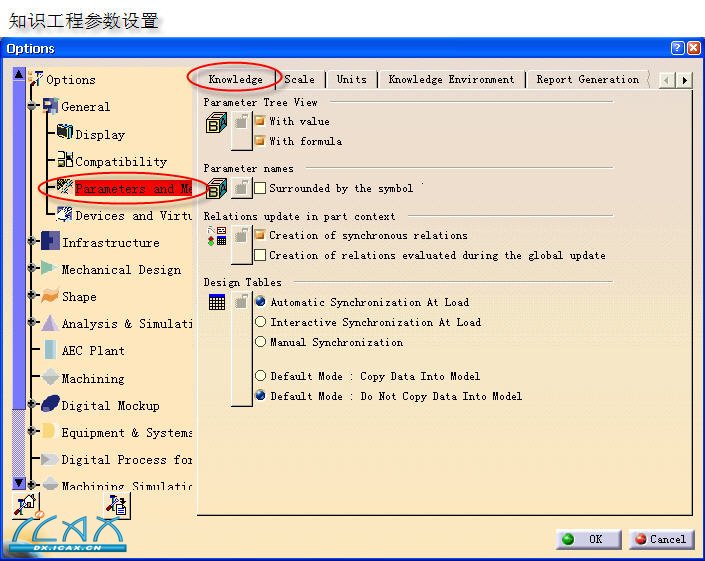The image size is (705, 561).
Task: Switch to the Scale tab
Action: point(299,79)
